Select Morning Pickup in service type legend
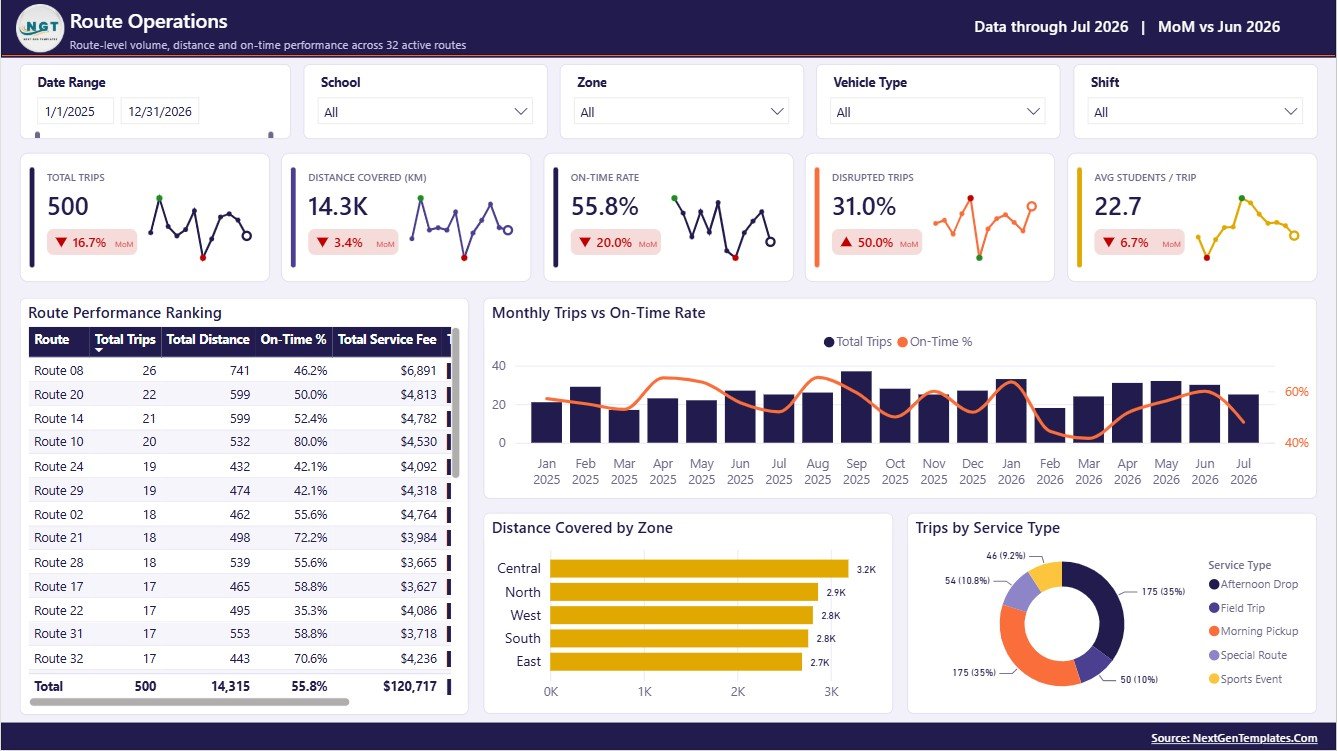Viewport: 1338px width, 751px height. [1253, 632]
